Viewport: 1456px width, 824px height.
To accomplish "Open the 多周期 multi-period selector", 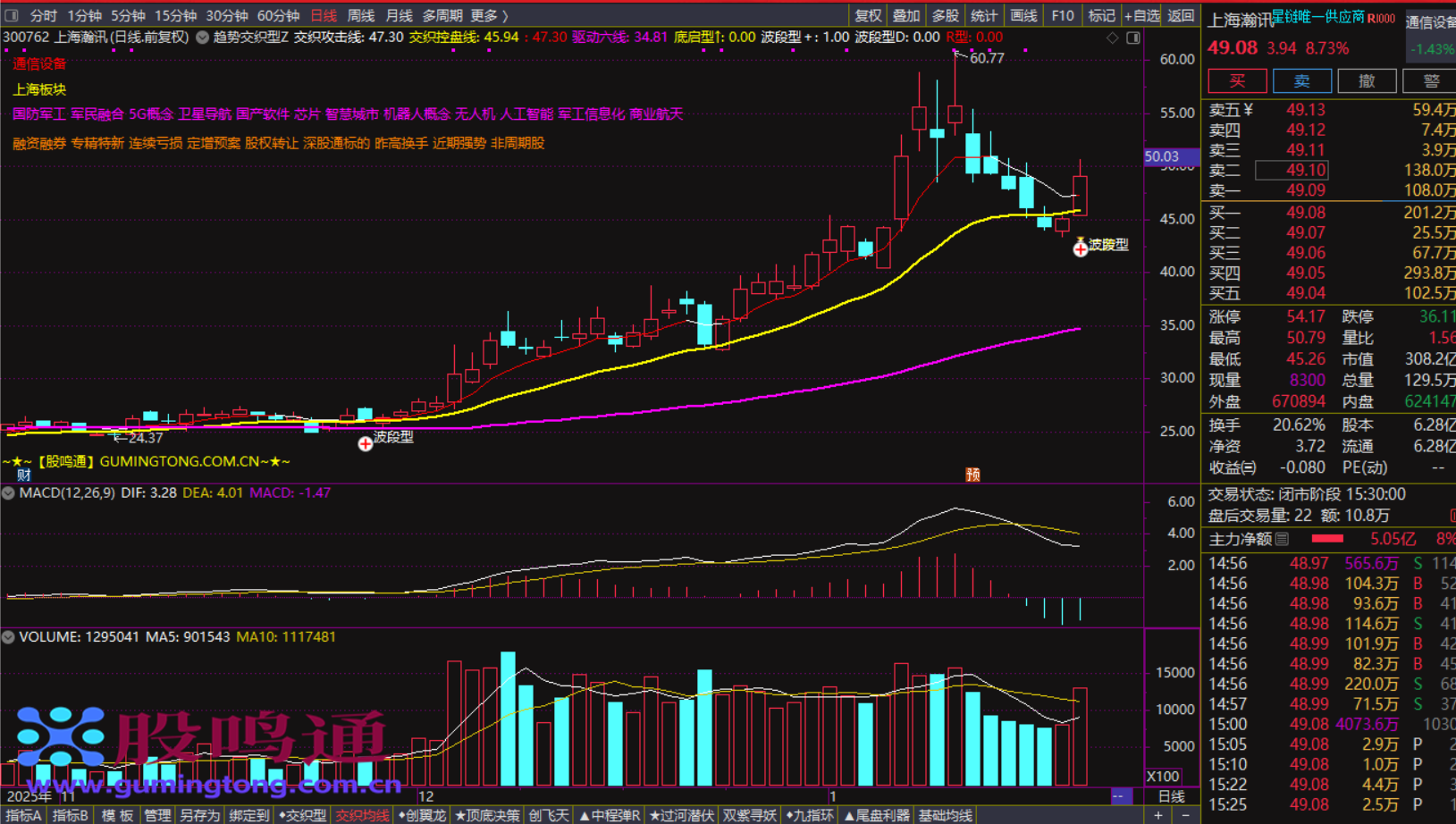I will pos(442,15).
